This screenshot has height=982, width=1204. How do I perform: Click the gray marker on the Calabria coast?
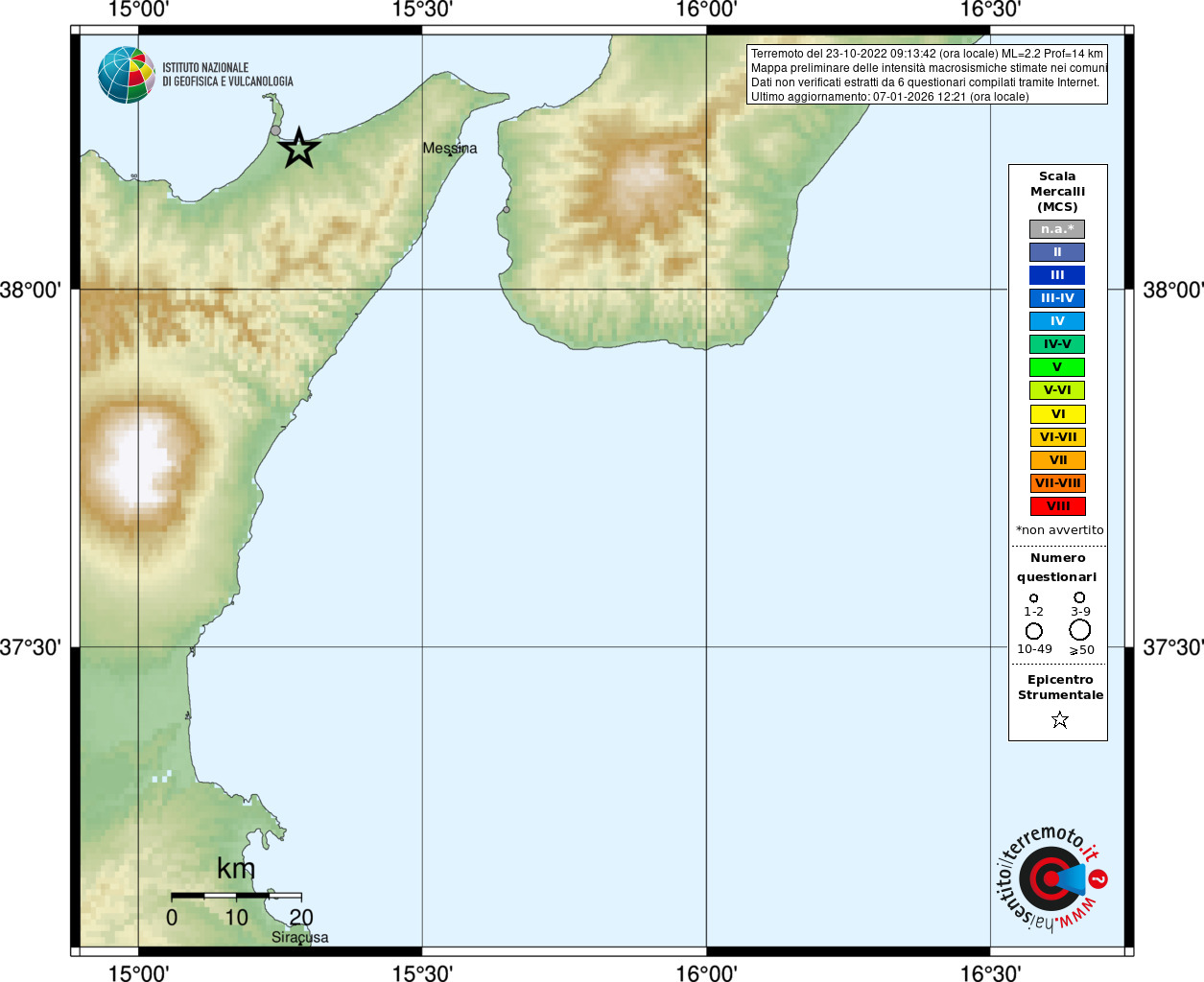click(507, 210)
